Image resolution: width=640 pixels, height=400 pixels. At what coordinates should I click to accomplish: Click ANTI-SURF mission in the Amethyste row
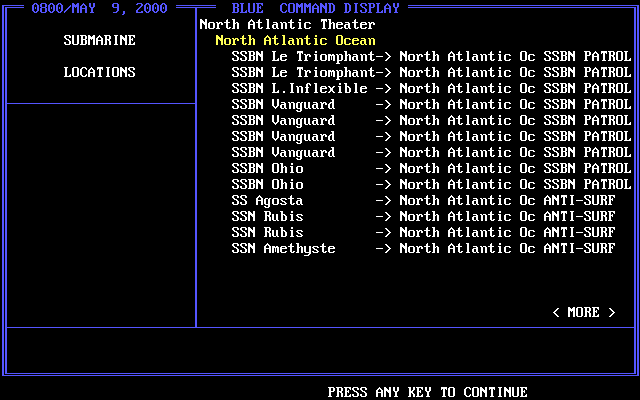coord(579,249)
